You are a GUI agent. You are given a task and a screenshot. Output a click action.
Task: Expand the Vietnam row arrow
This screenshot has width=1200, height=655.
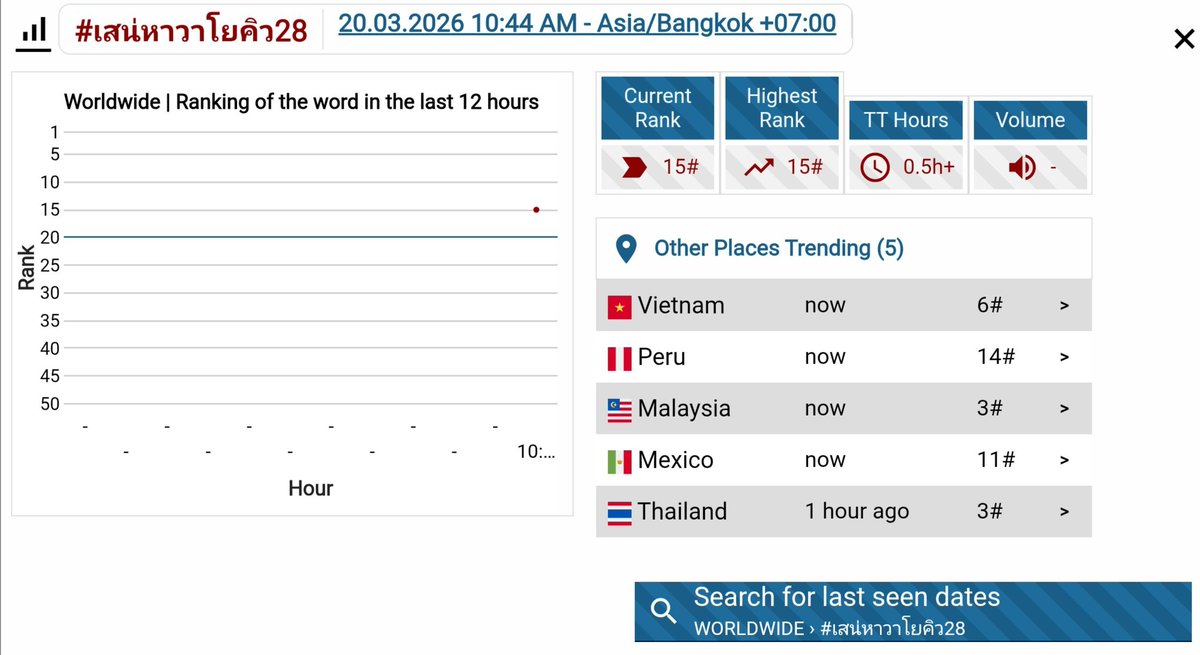click(x=1064, y=306)
